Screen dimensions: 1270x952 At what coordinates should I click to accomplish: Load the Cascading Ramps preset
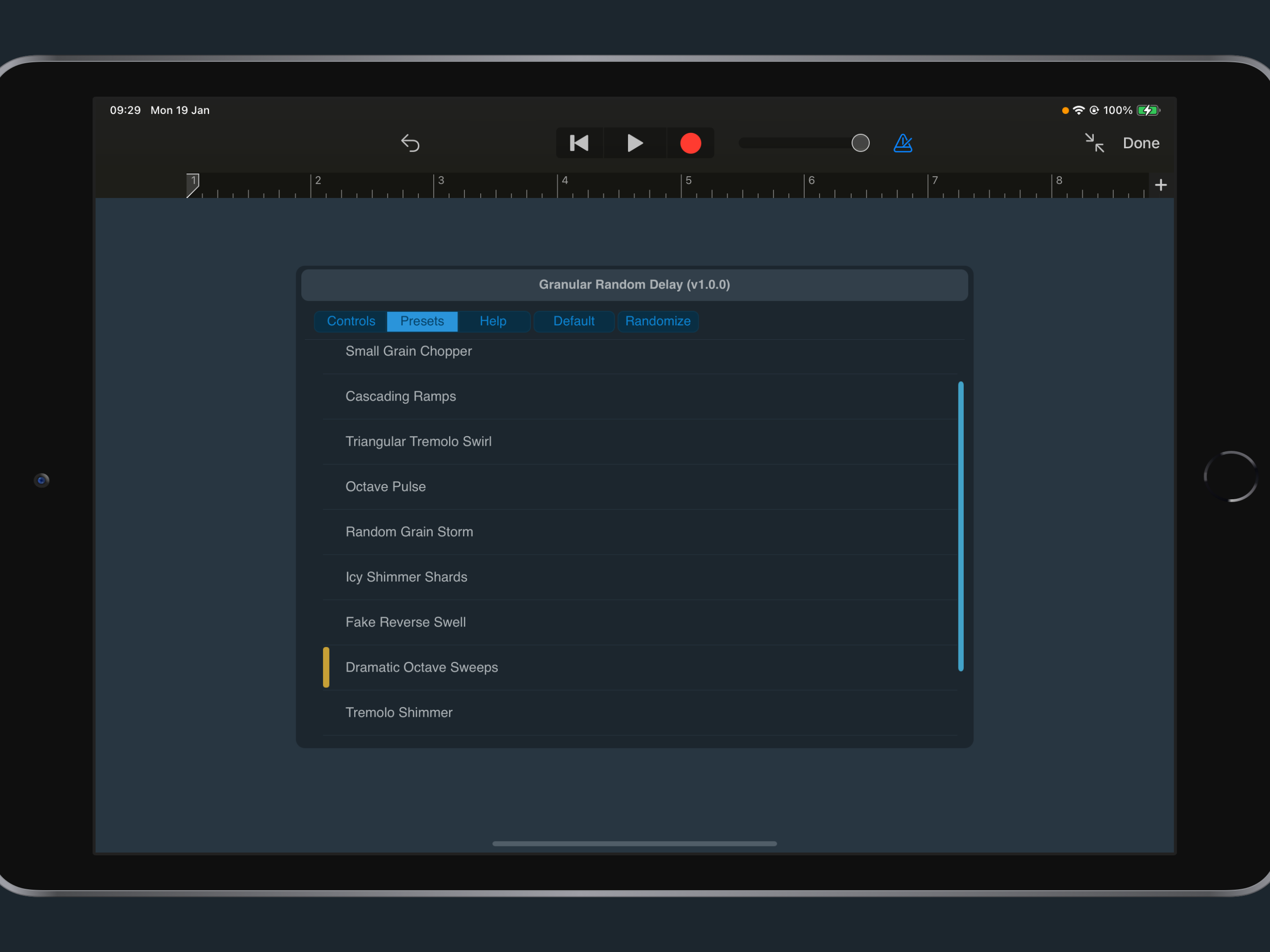click(x=640, y=397)
